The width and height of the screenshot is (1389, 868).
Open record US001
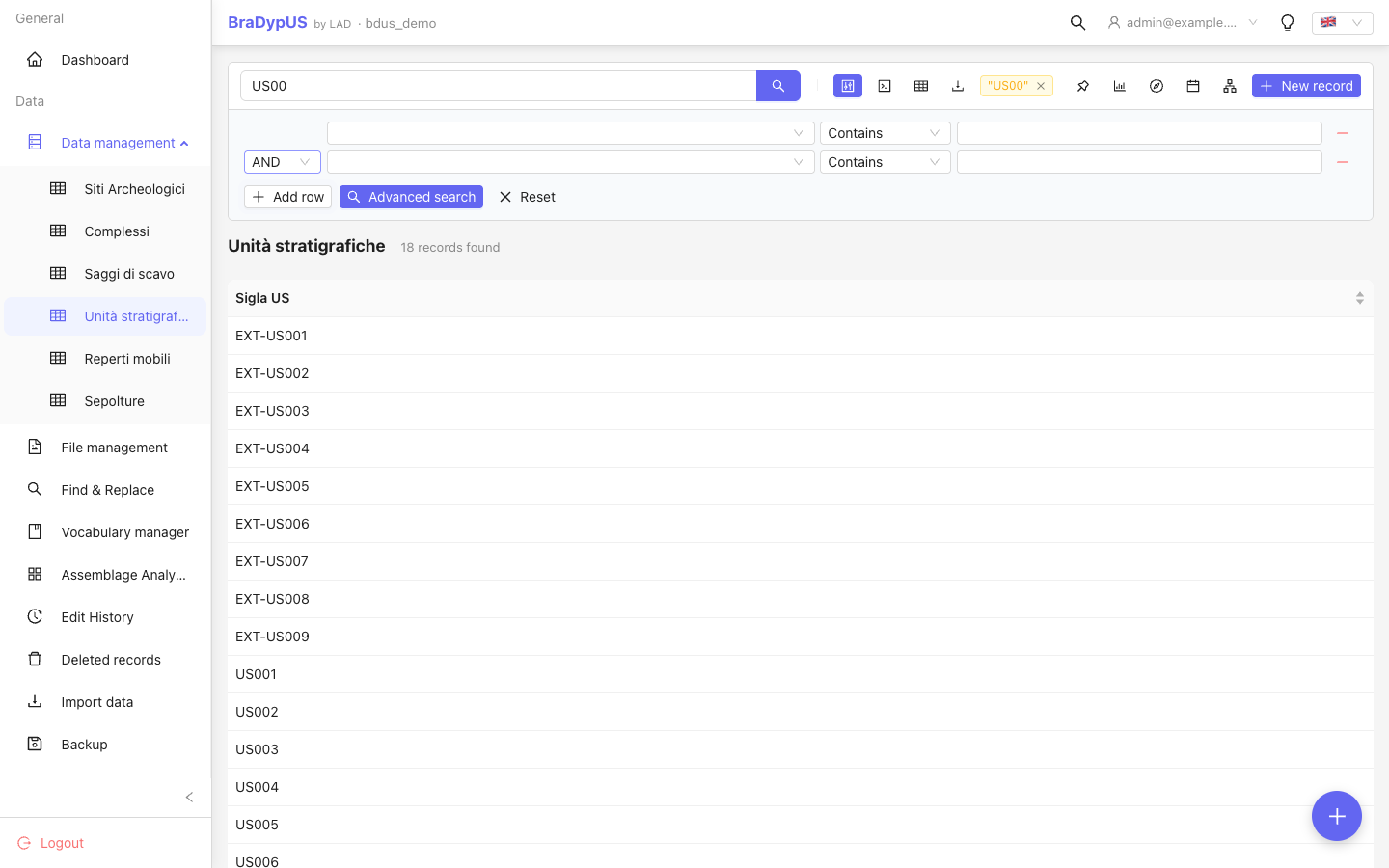coord(801,674)
